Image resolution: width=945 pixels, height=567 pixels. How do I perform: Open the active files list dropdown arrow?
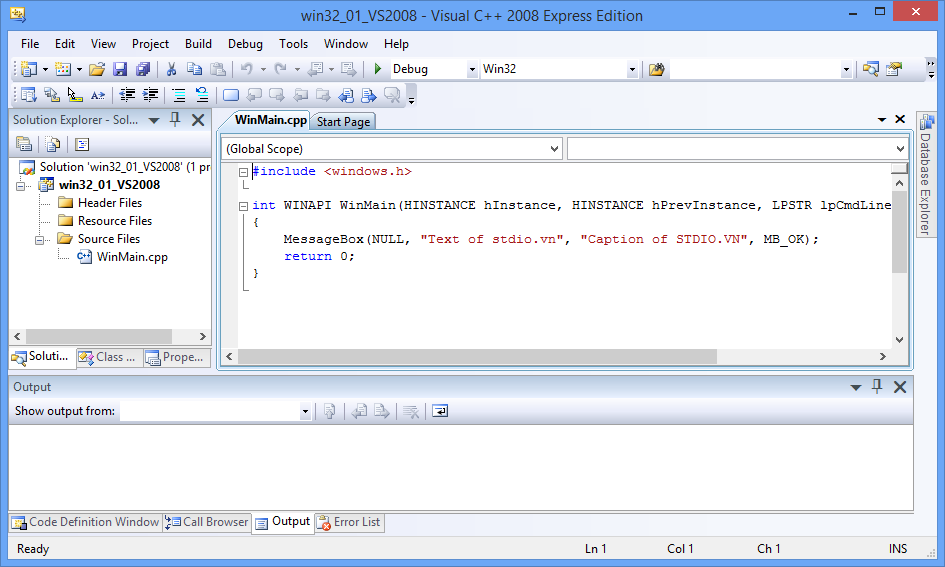click(882, 119)
